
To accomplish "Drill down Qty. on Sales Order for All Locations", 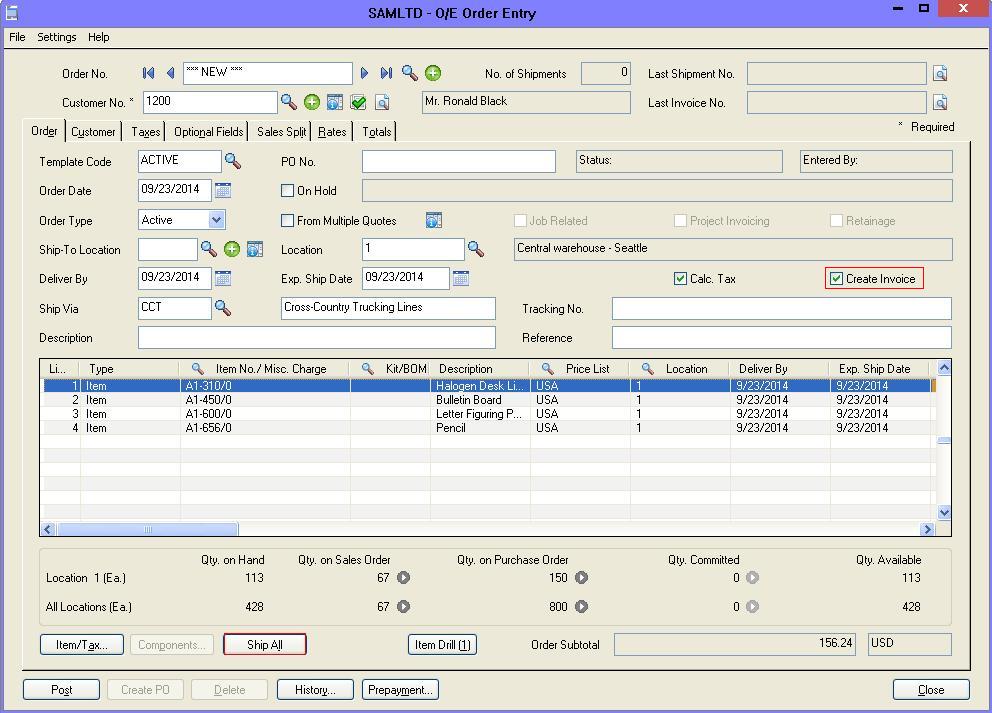I will coord(404,607).
